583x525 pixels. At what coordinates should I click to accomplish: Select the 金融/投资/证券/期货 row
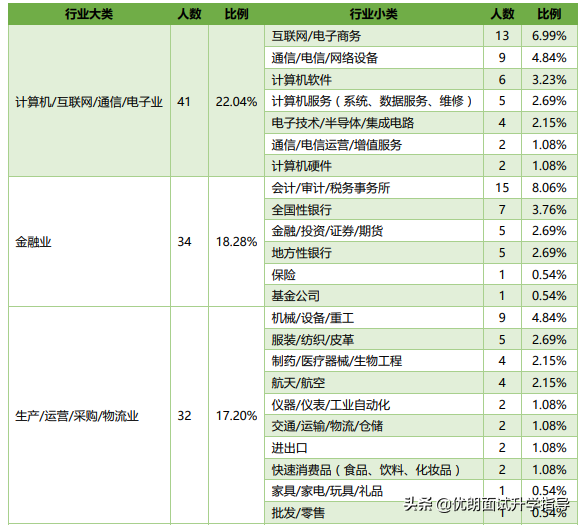coord(421,231)
